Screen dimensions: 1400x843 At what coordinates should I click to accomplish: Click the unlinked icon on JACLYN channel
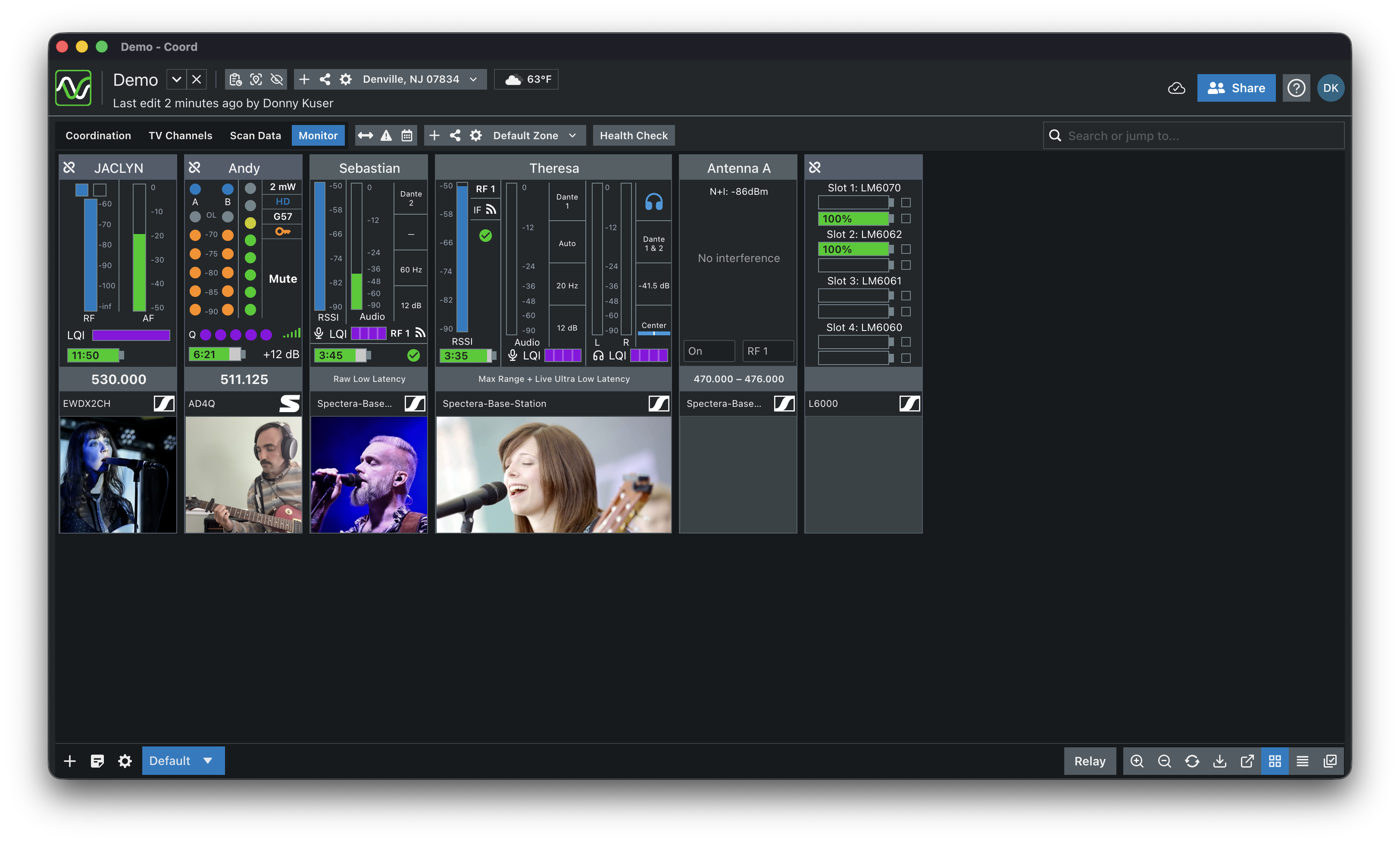tap(69, 168)
